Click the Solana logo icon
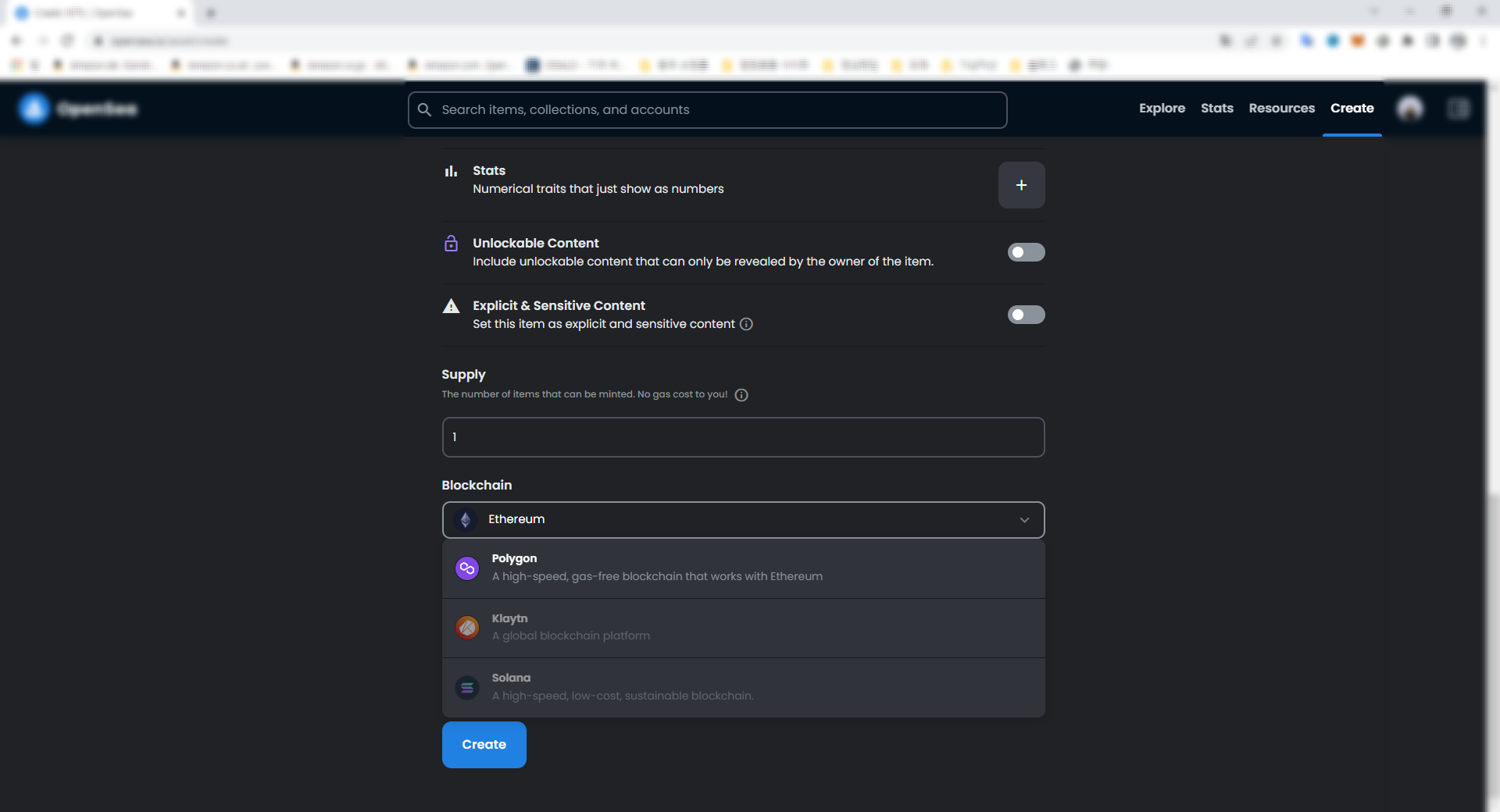The height and width of the screenshot is (812, 1500). [x=467, y=688]
